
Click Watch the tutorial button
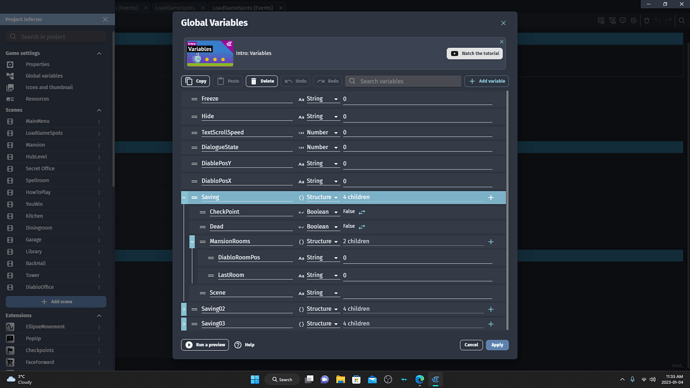pyautogui.click(x=475, y=53)
